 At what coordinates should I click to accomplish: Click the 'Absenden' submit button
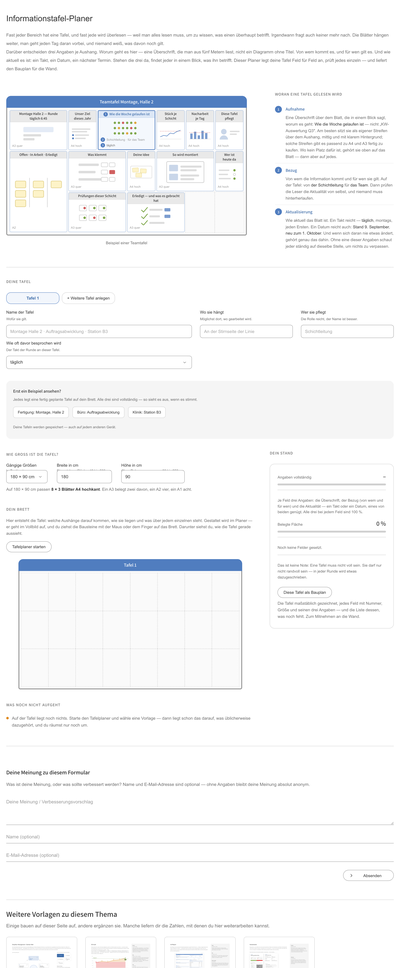click(x=368, y=875)
